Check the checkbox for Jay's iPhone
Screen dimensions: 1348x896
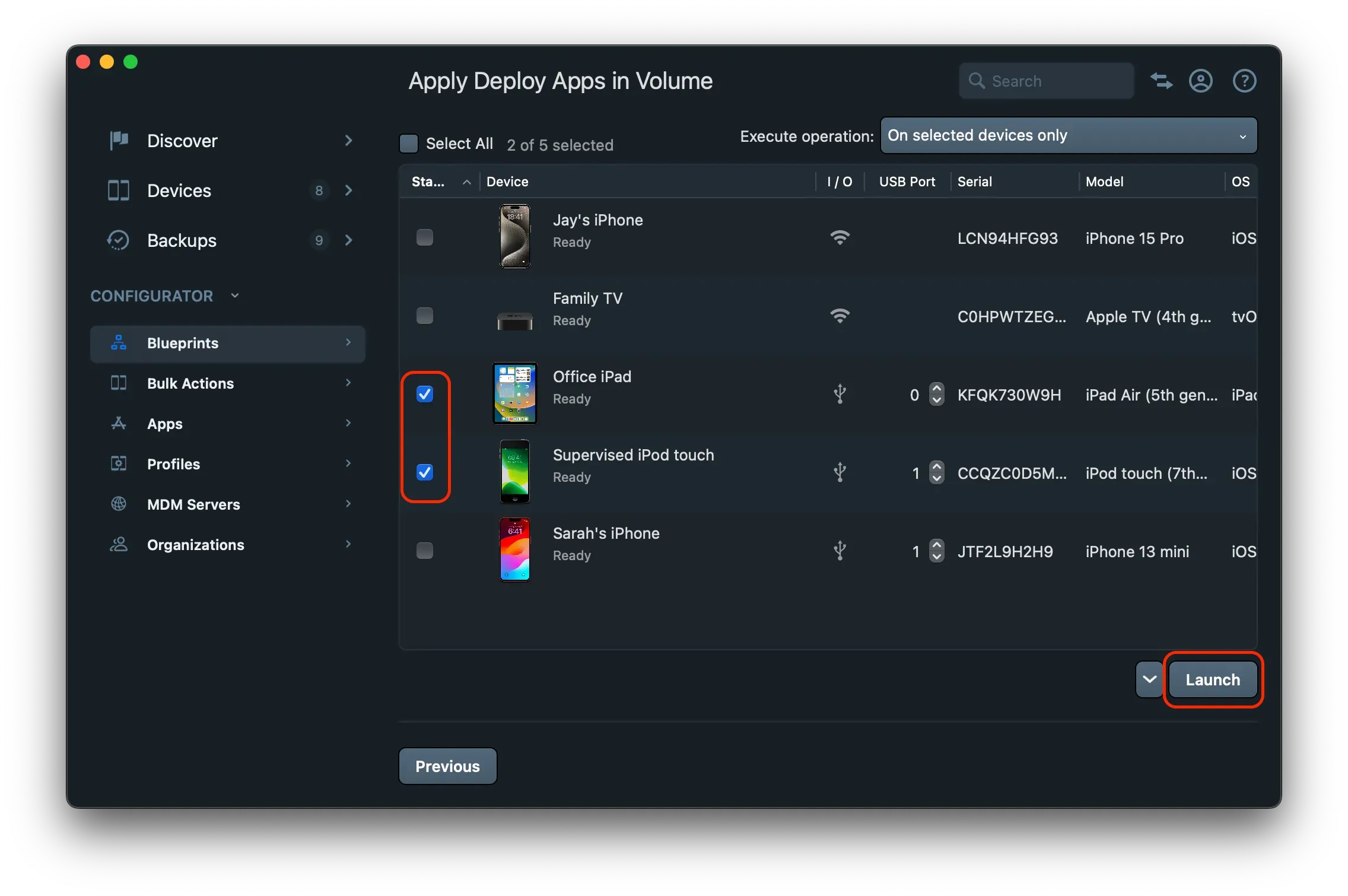point(425,237)
